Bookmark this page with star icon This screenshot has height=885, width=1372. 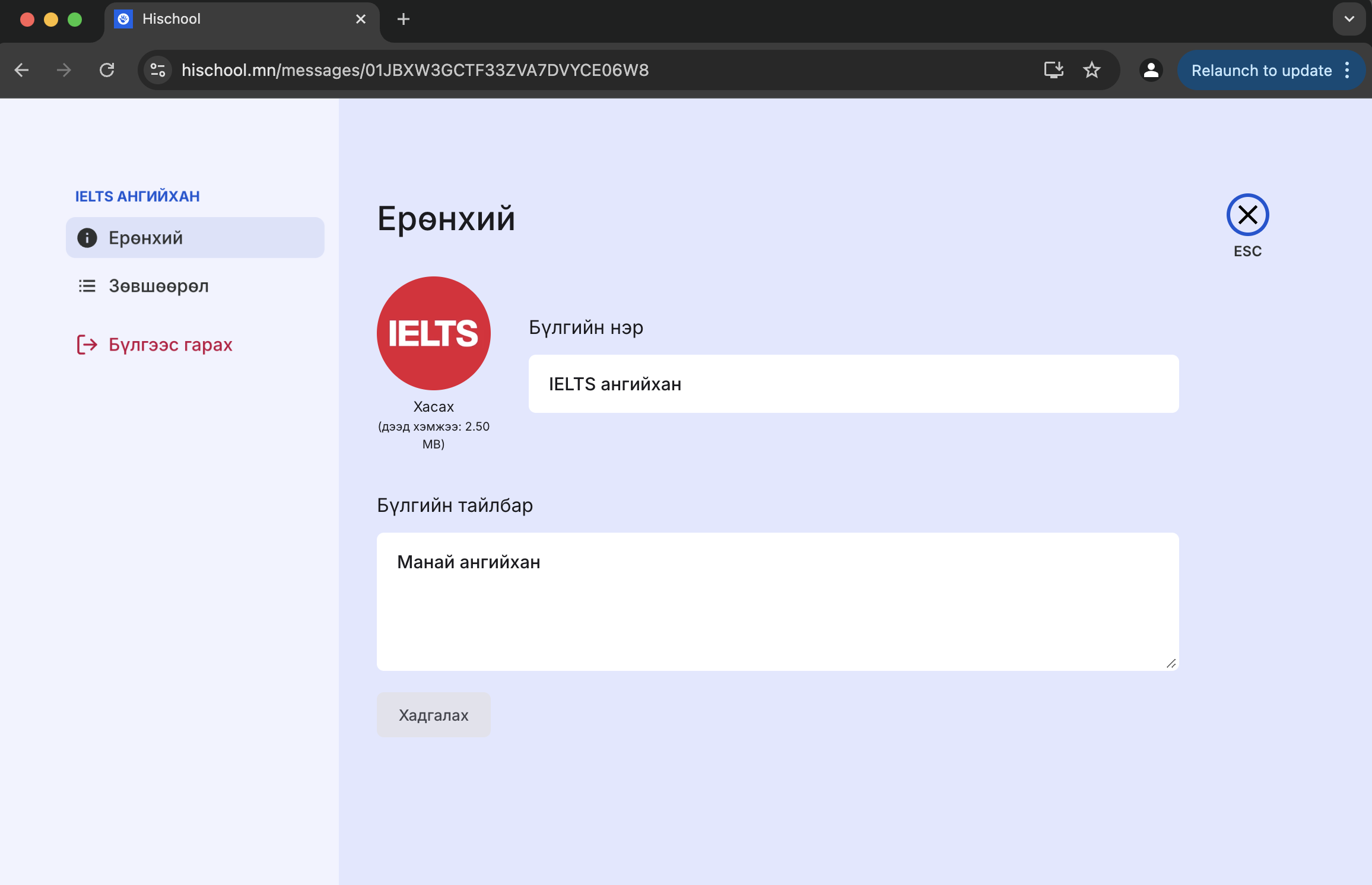point(1091,70)
